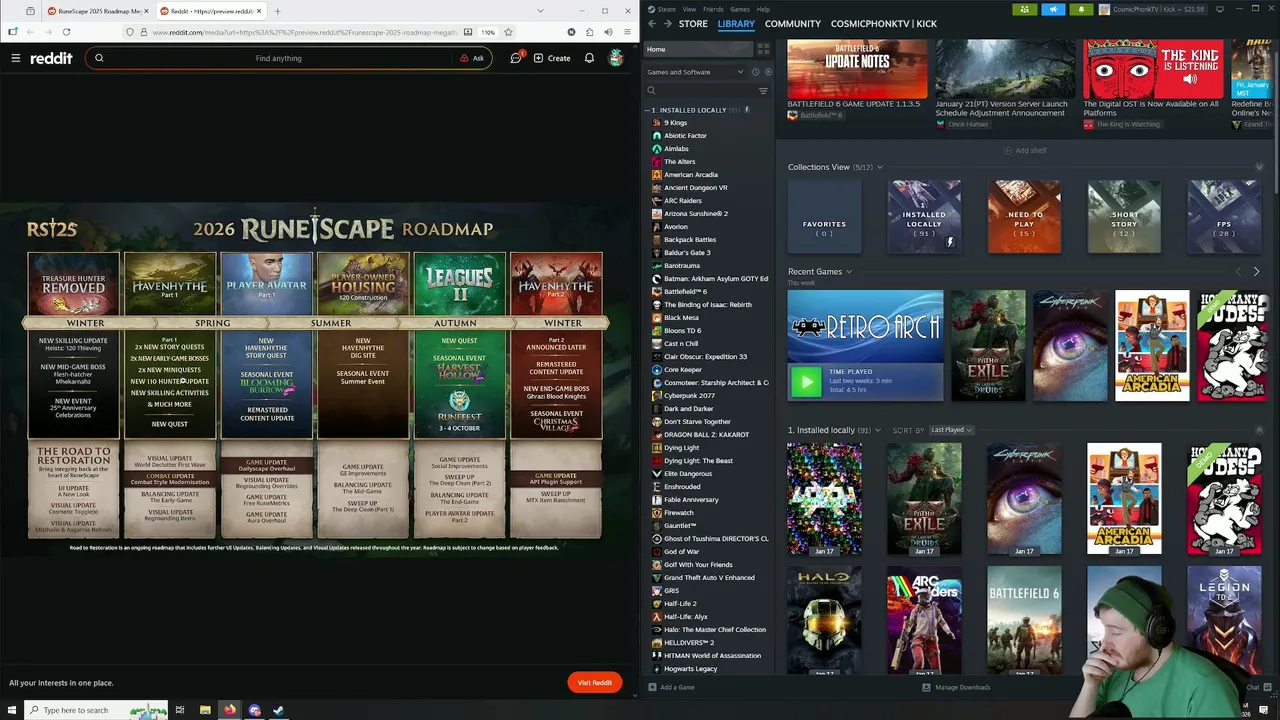Toggle library collections grid view icon

(764, 49)
